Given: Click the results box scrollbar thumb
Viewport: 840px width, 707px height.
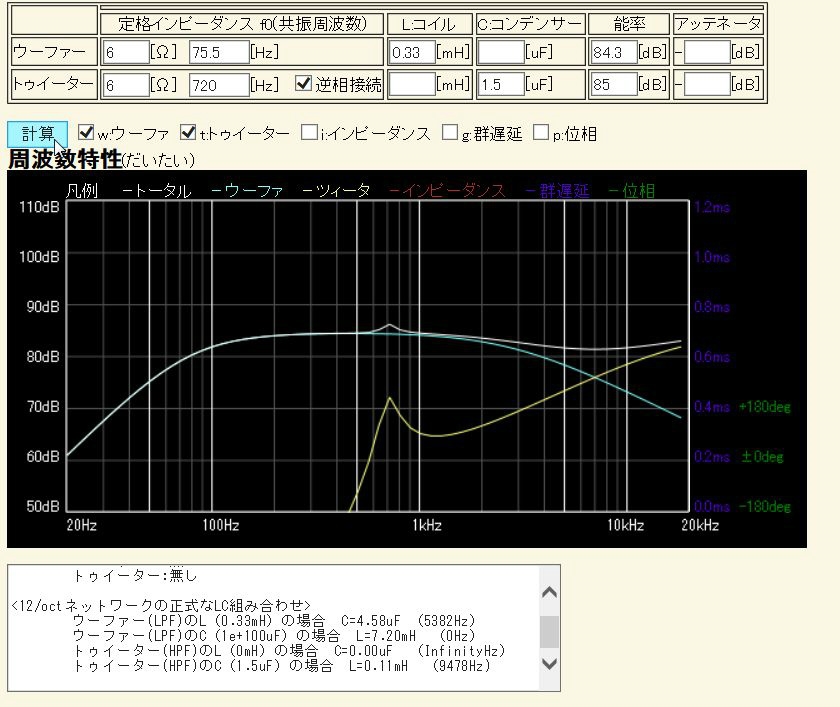Looking at the screenshot, I should click(x=549, y=631).
